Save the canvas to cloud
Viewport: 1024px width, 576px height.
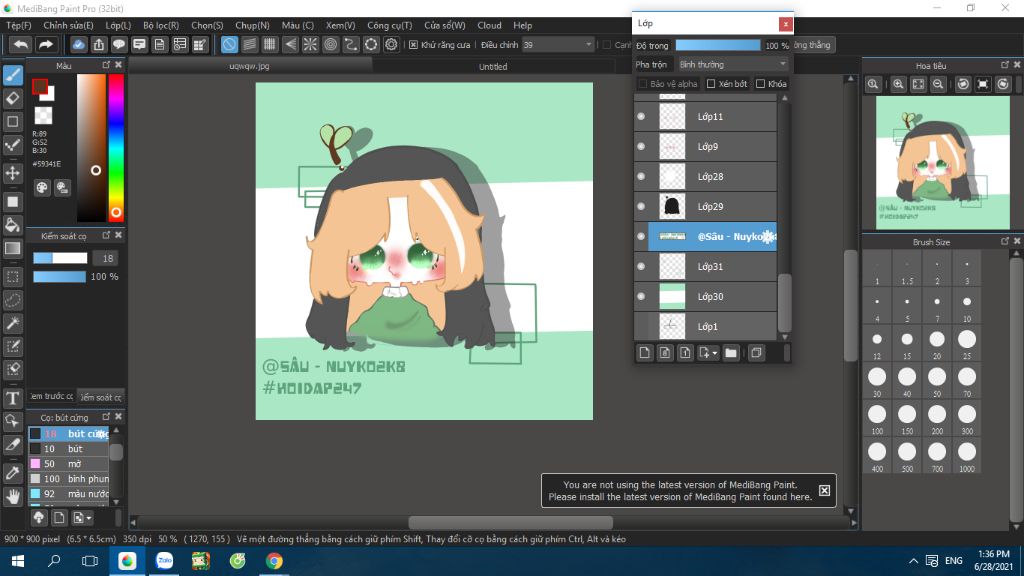point(78,44)
